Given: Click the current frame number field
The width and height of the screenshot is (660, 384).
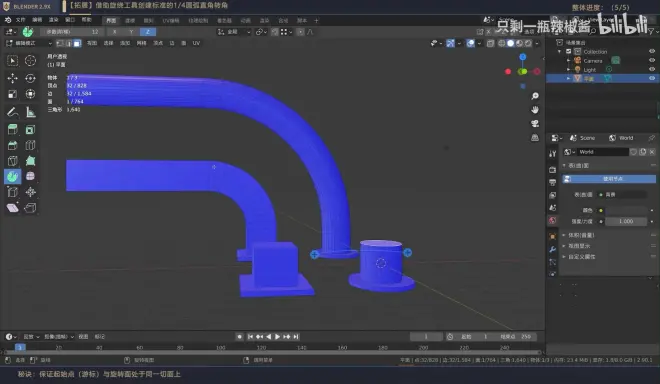Looking at the screenshot, I should pos(426,336).
